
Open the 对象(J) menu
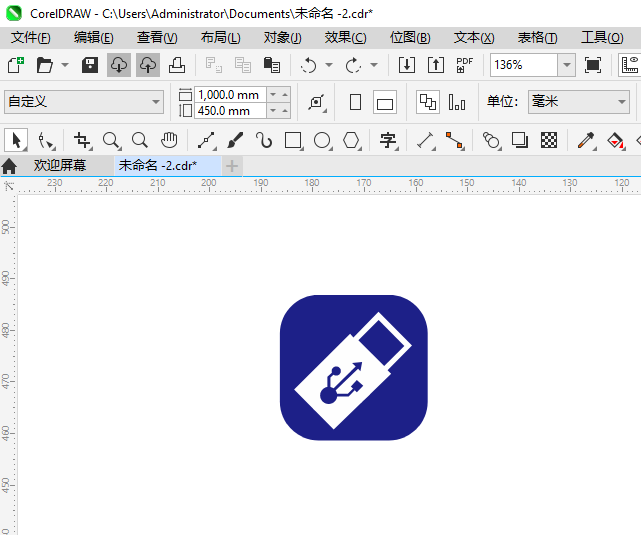(282, 38)
